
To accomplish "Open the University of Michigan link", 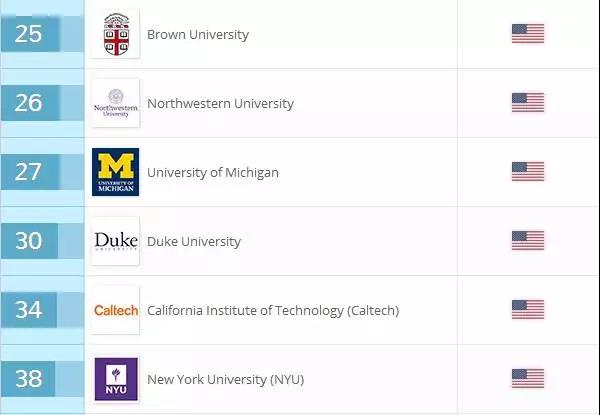I will click(213, 173).
